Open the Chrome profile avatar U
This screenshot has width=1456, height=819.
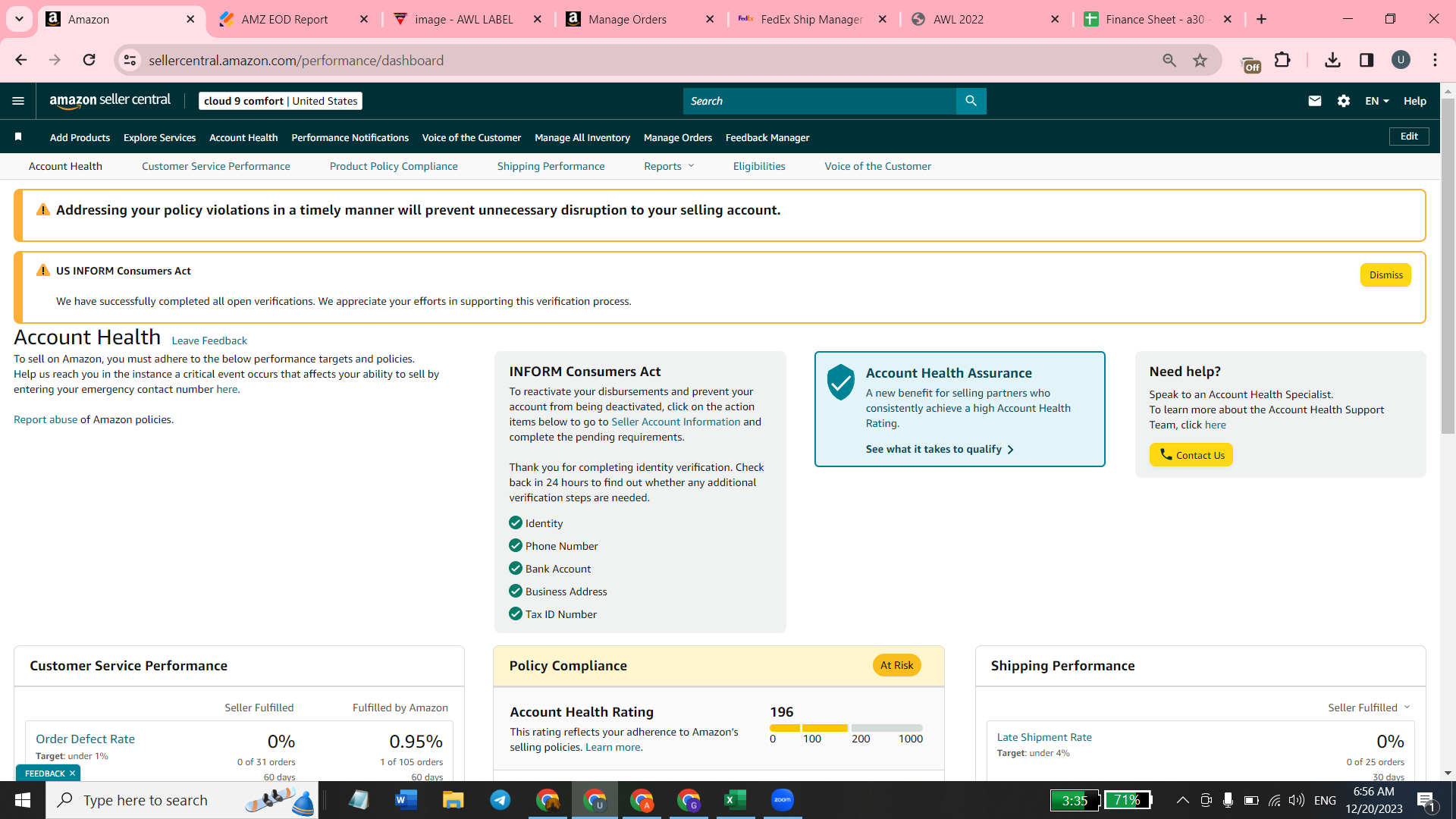click(x=1401, y=60)
